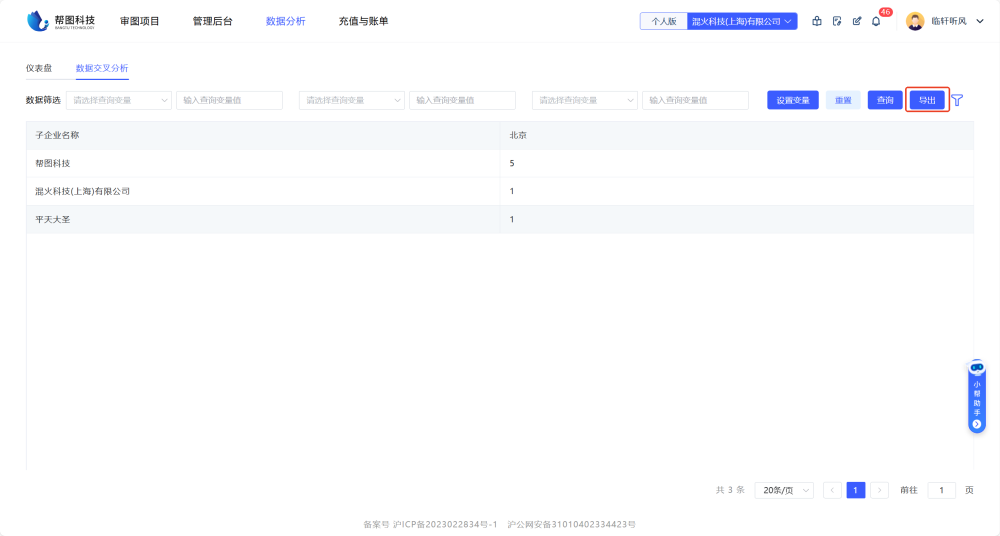Image resolution: width=1000 pixels, height=536 pixels.
Task: Switch to 个人版 mode
Action: (664, 21)
